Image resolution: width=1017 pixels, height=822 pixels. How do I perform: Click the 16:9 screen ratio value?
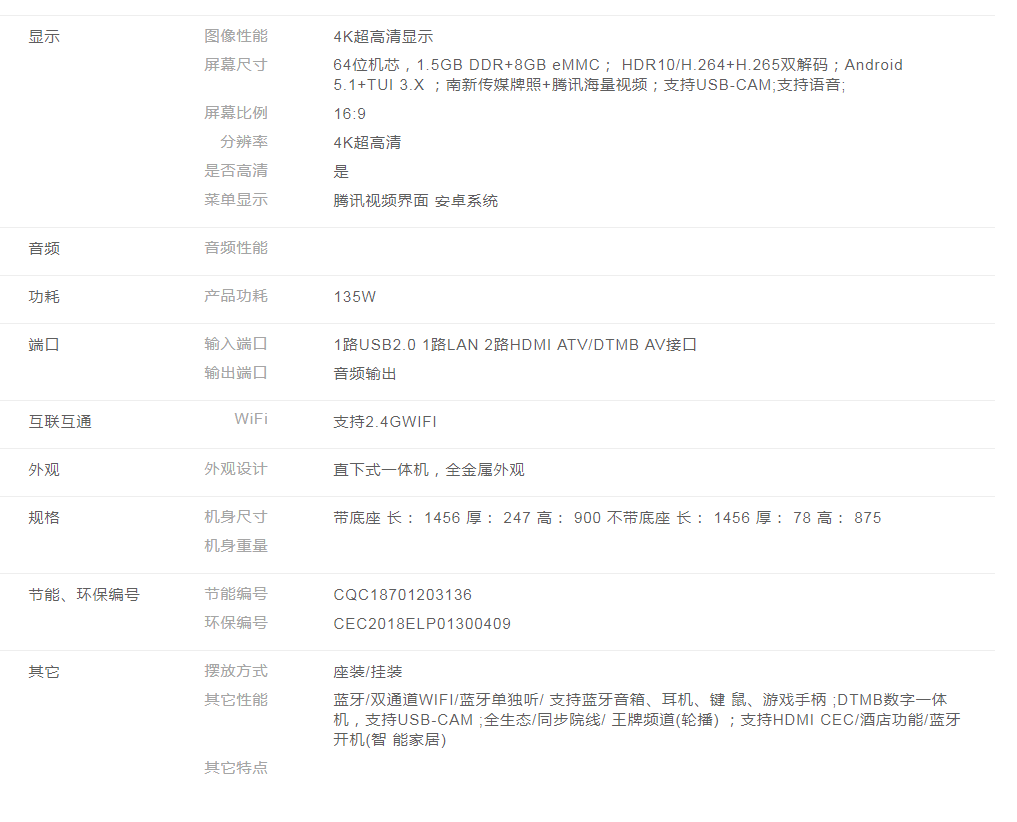click(350, 114)
